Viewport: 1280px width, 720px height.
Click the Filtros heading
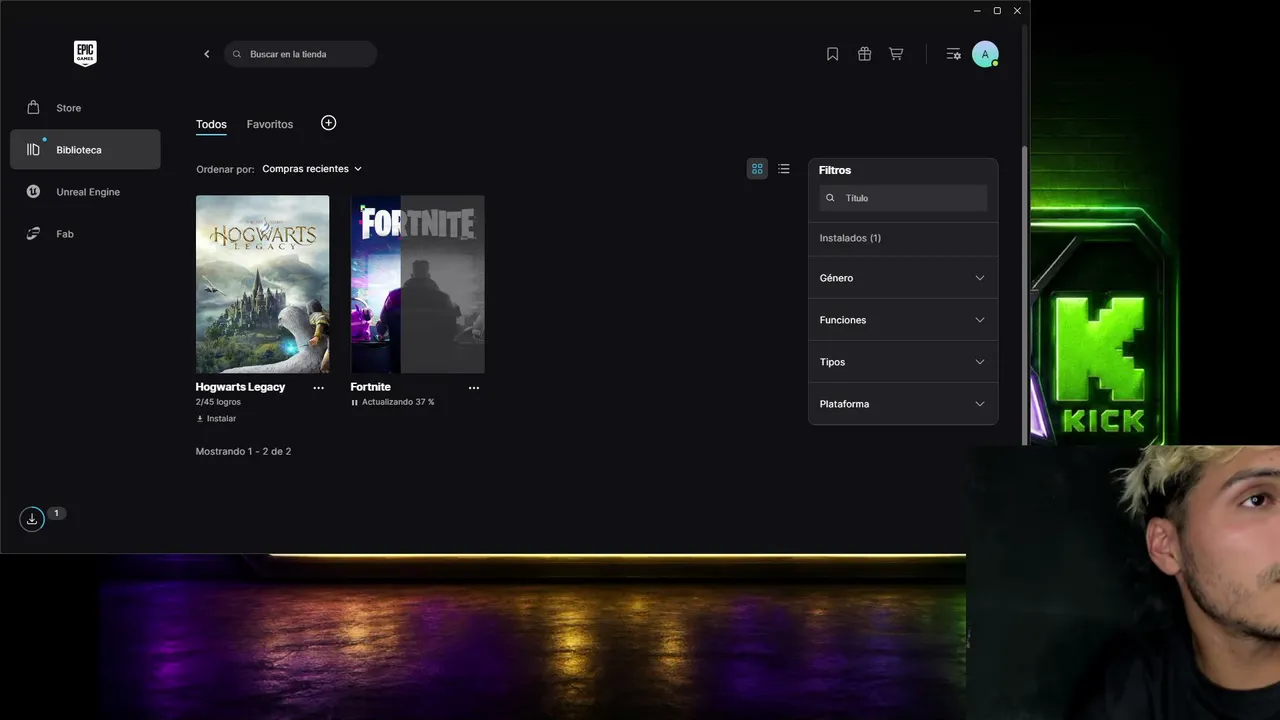[835, 170]
